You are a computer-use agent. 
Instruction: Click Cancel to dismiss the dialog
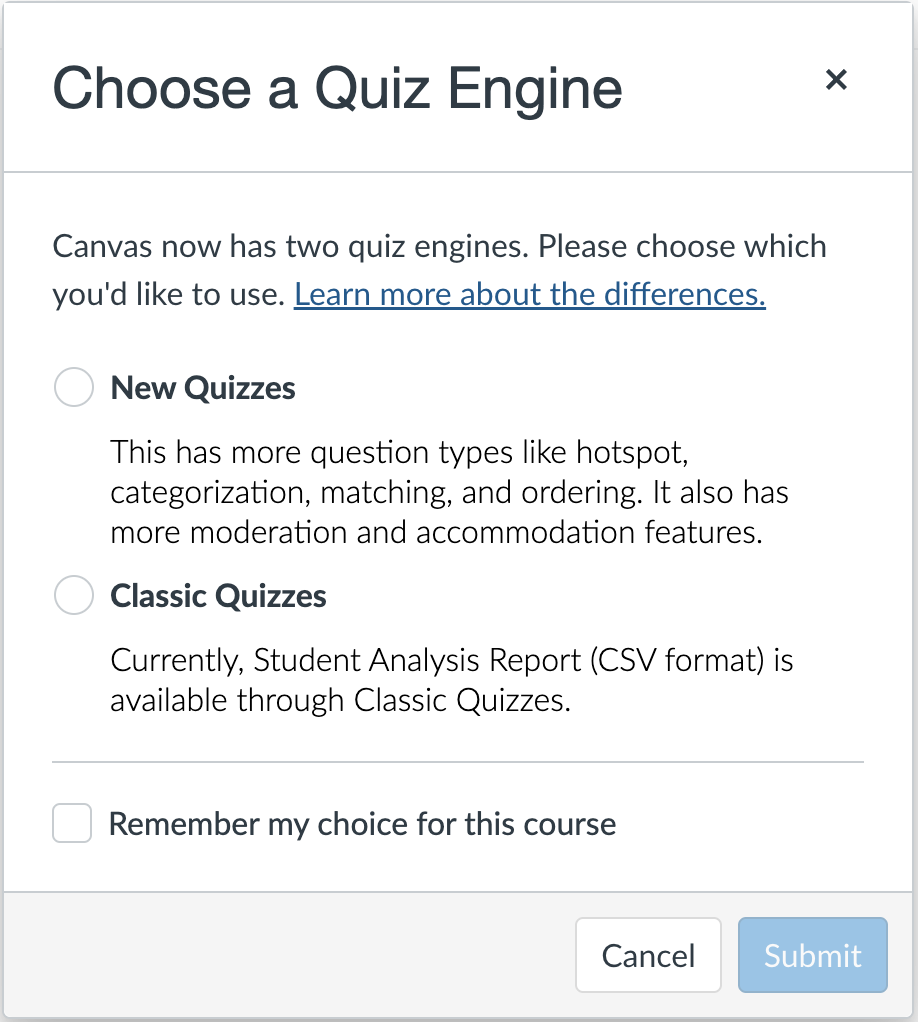[x=648, y=955]
